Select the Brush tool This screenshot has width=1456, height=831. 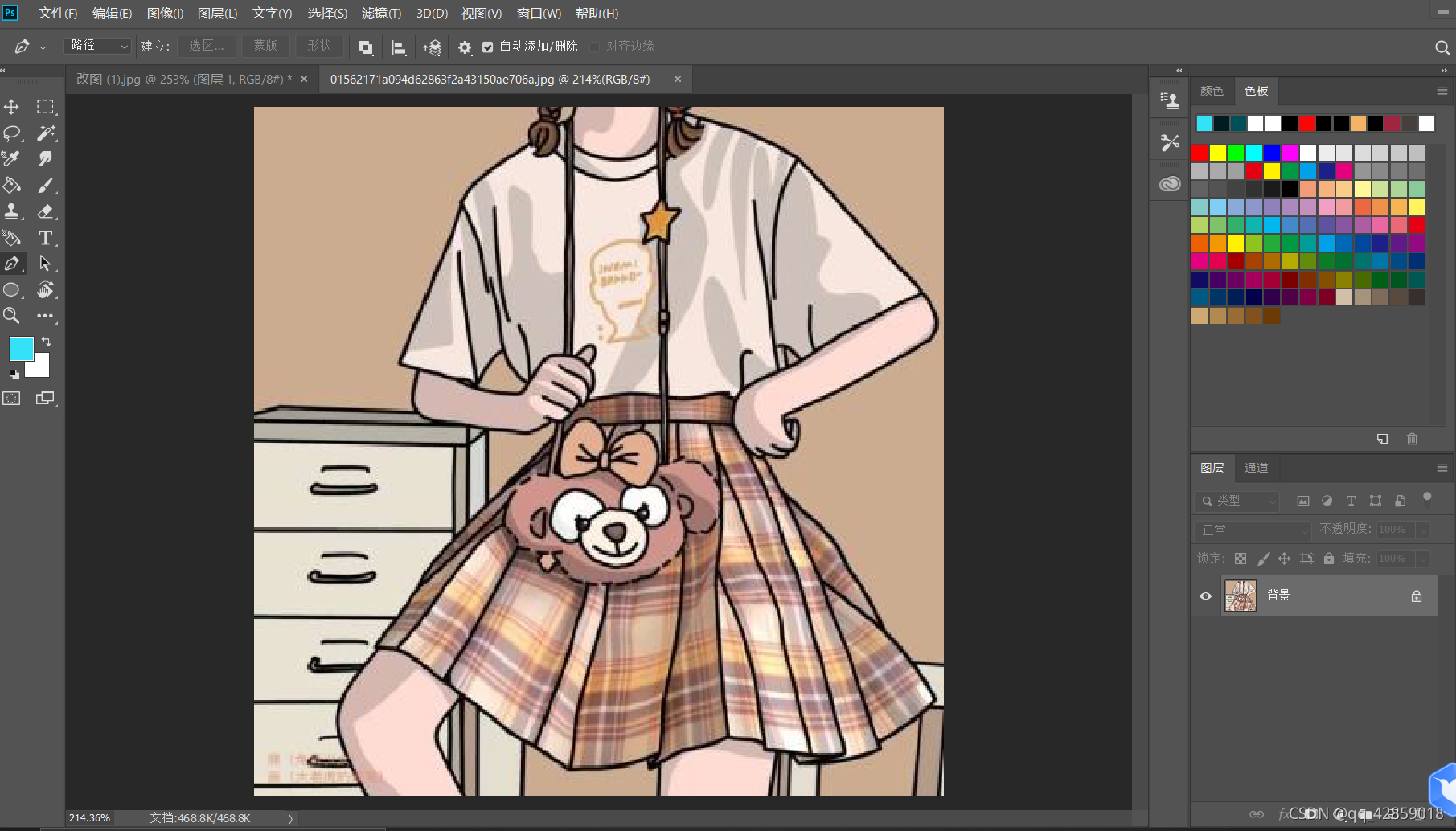pyautogui.click(x=46, y=186)
